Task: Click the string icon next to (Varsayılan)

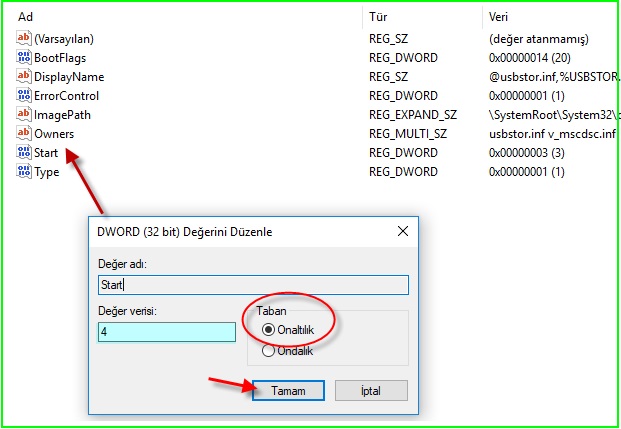Action: (x=24, y=38)
